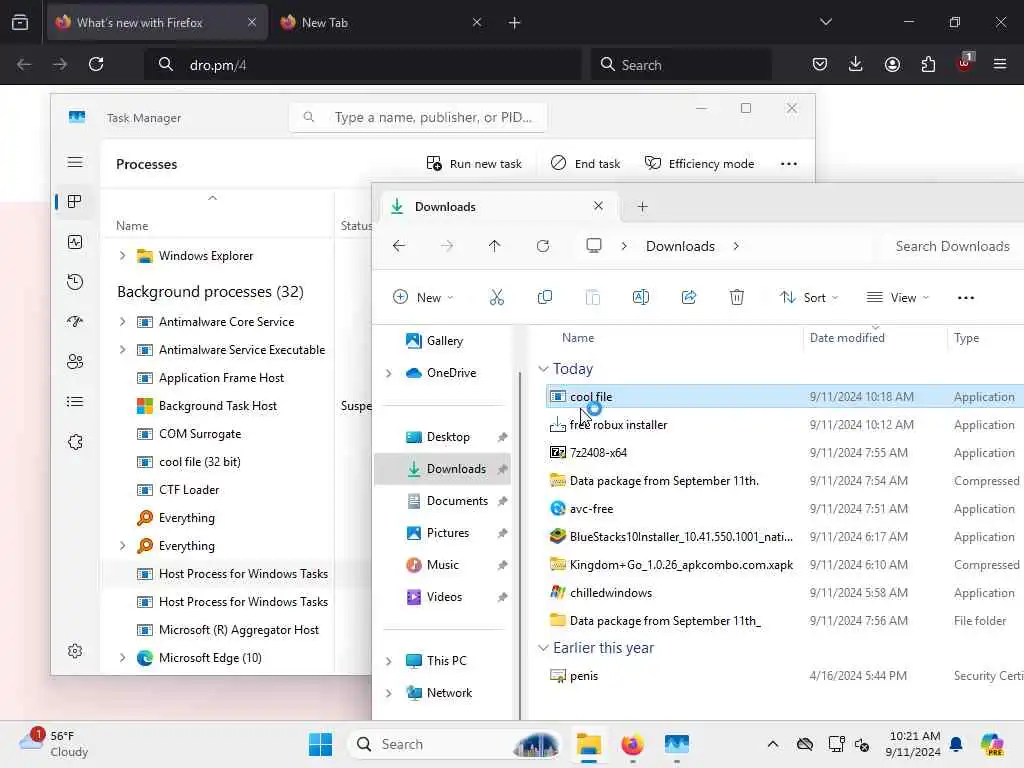Screen dimensions: 1024x768
Task: Open uBlock Origin extension icon
Action: 965,63
